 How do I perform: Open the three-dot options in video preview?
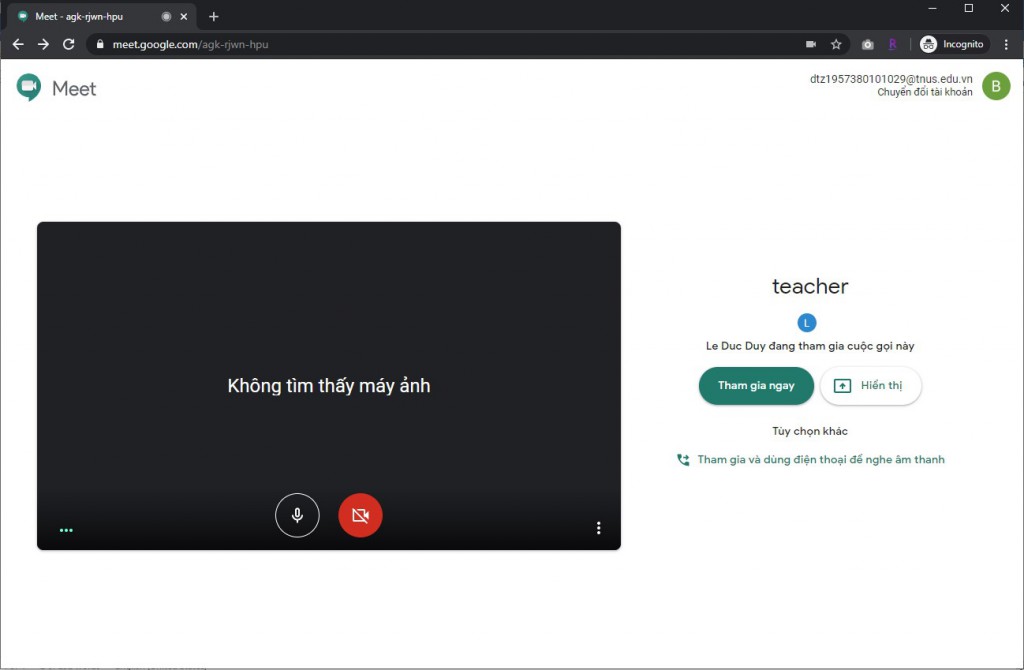[598, 528]
